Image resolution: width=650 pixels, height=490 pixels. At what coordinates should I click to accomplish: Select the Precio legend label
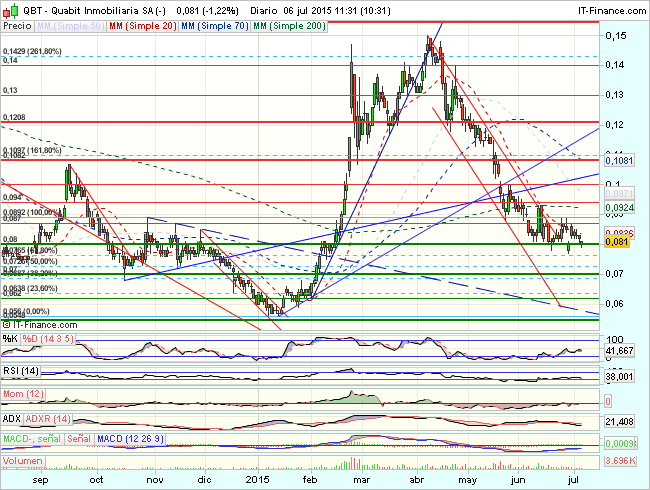(x=17, y=26)
